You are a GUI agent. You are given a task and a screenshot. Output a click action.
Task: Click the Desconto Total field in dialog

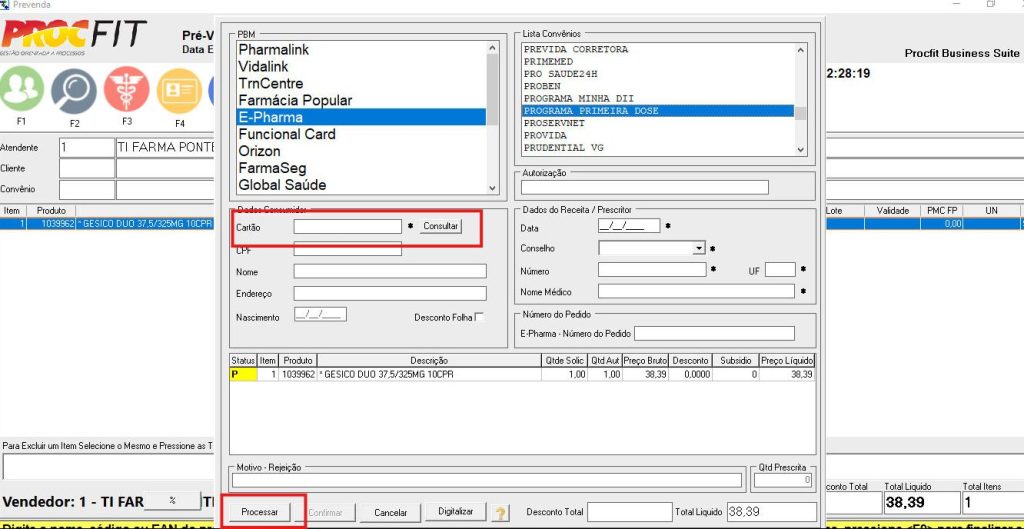[x=630, y=512]
